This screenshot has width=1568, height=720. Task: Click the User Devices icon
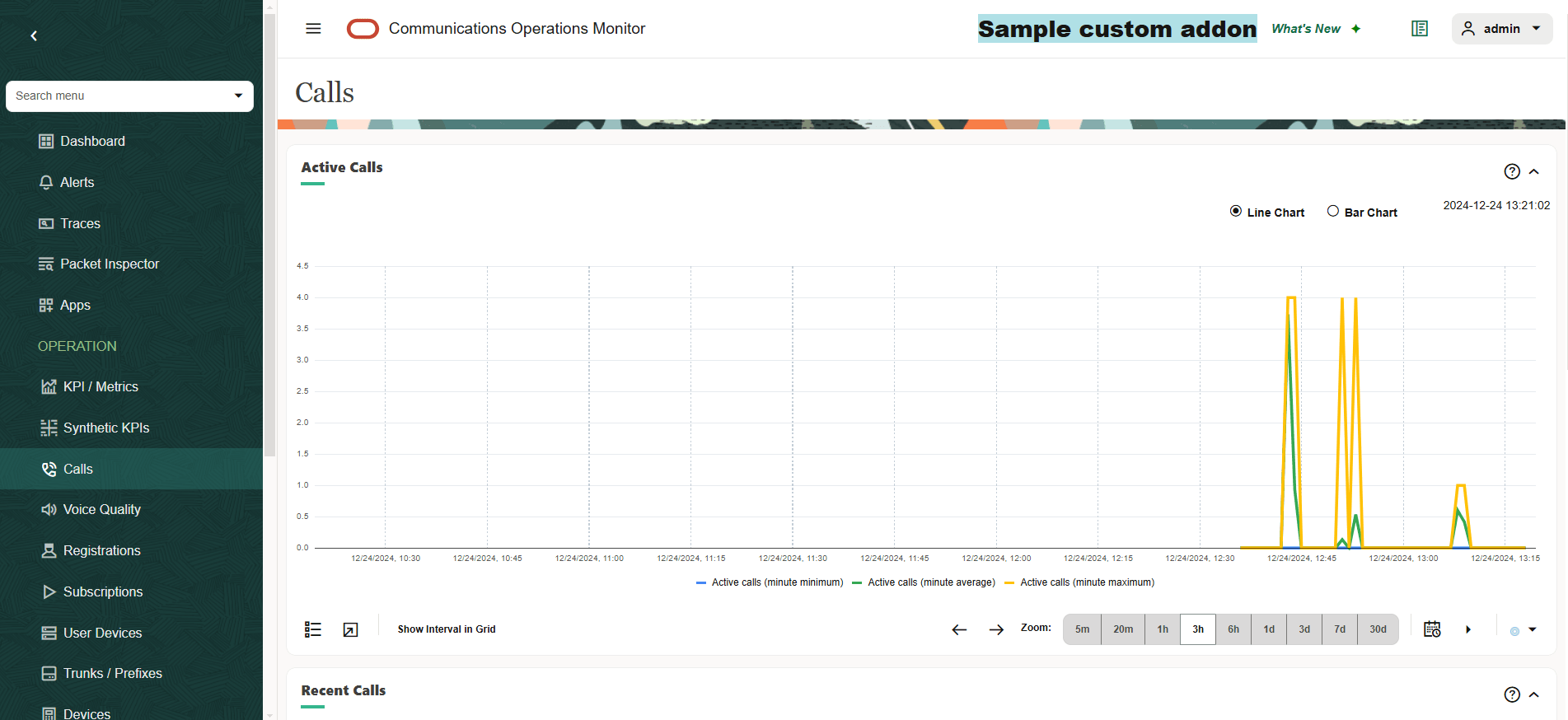[x=49, y=633]
